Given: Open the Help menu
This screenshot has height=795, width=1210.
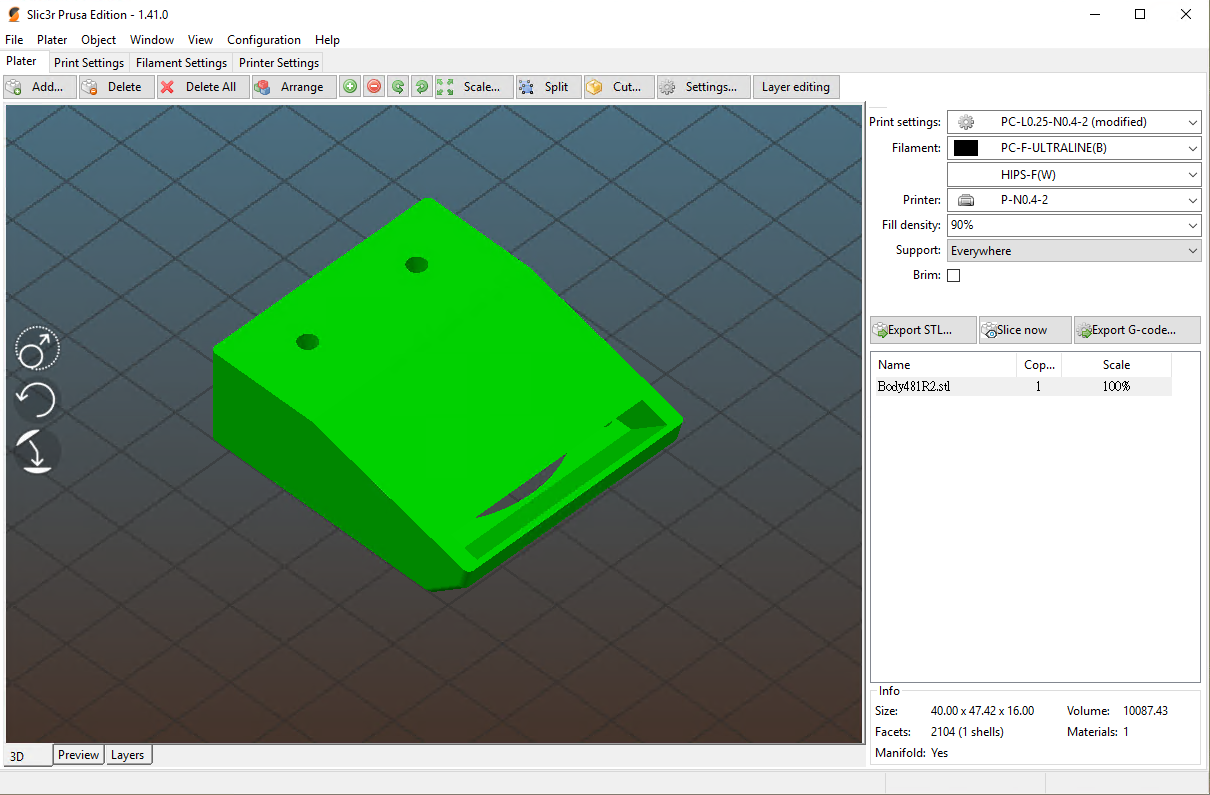Looking at the screenshot, I should click(x=327, y=40).
